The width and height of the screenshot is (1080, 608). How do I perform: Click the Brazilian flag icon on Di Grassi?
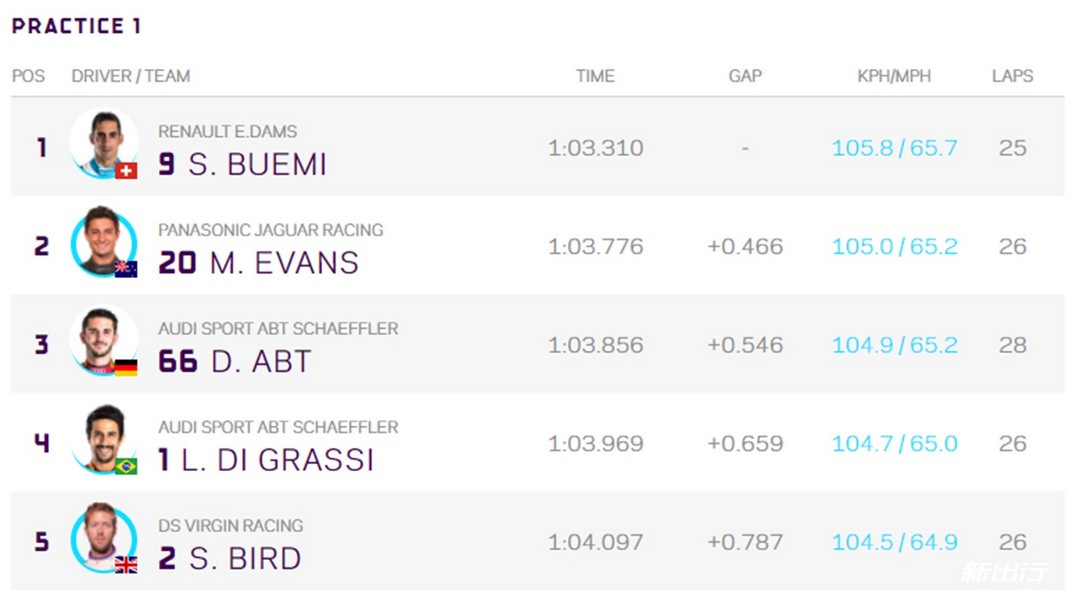[x=126, y=466]
